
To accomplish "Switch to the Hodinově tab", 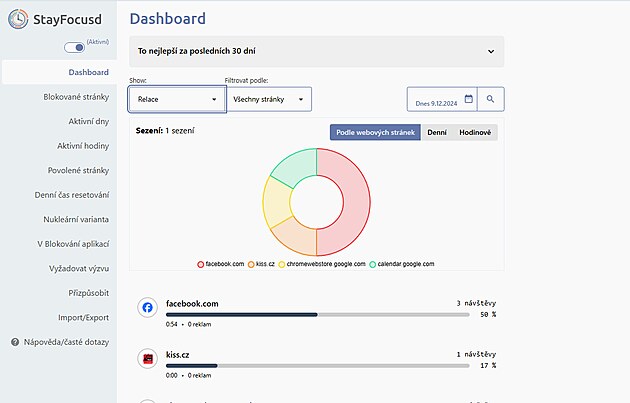I will coord(474,132).
